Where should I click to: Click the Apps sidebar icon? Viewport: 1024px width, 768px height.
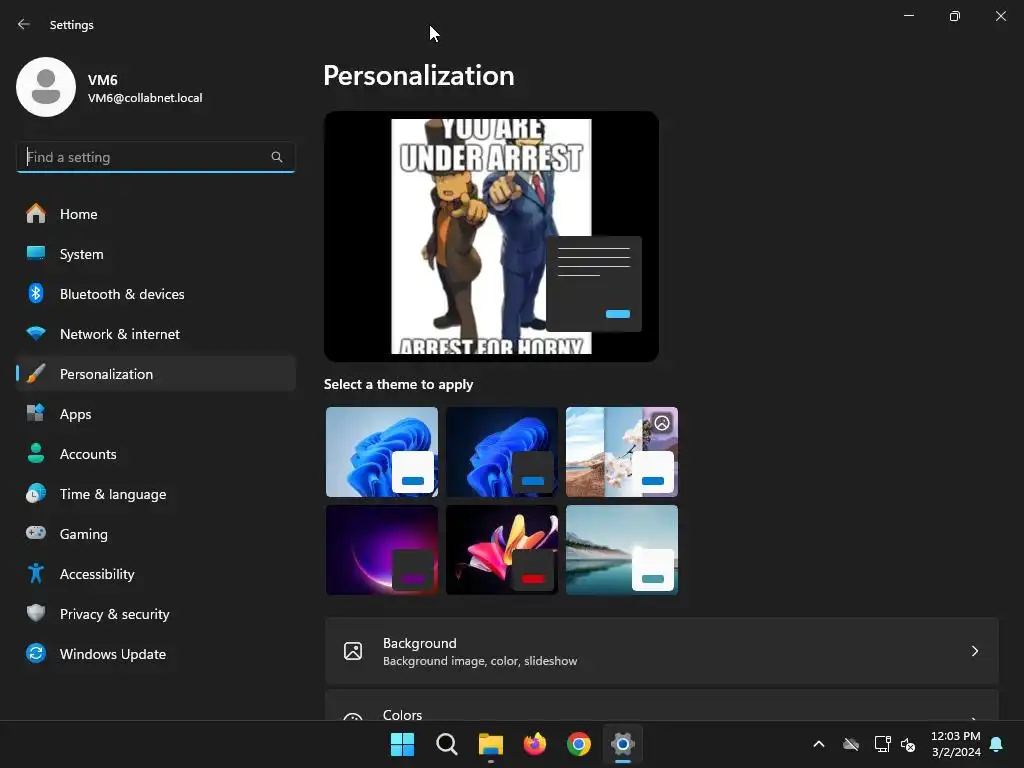coord(36,413)
